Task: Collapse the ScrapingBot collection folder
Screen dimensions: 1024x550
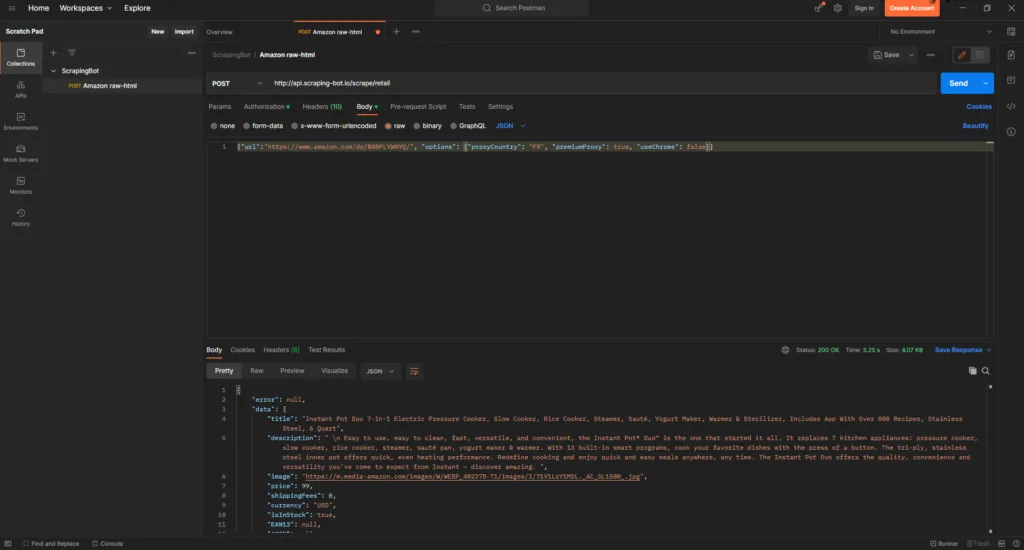Action: pos(53,71)
